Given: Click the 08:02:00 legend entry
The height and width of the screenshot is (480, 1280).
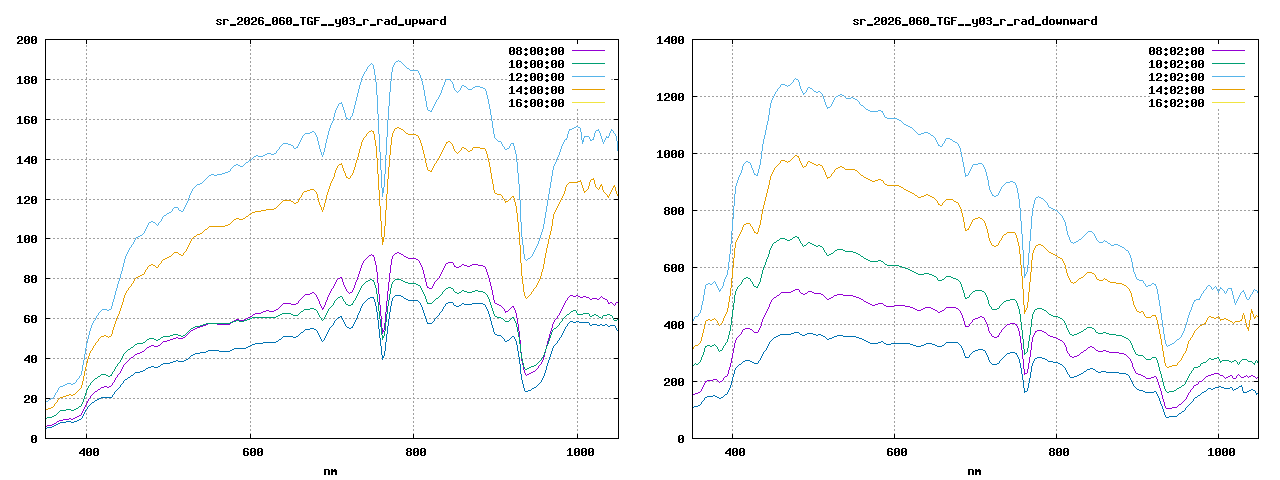Looking at the screenshot, I should 1176,51.
